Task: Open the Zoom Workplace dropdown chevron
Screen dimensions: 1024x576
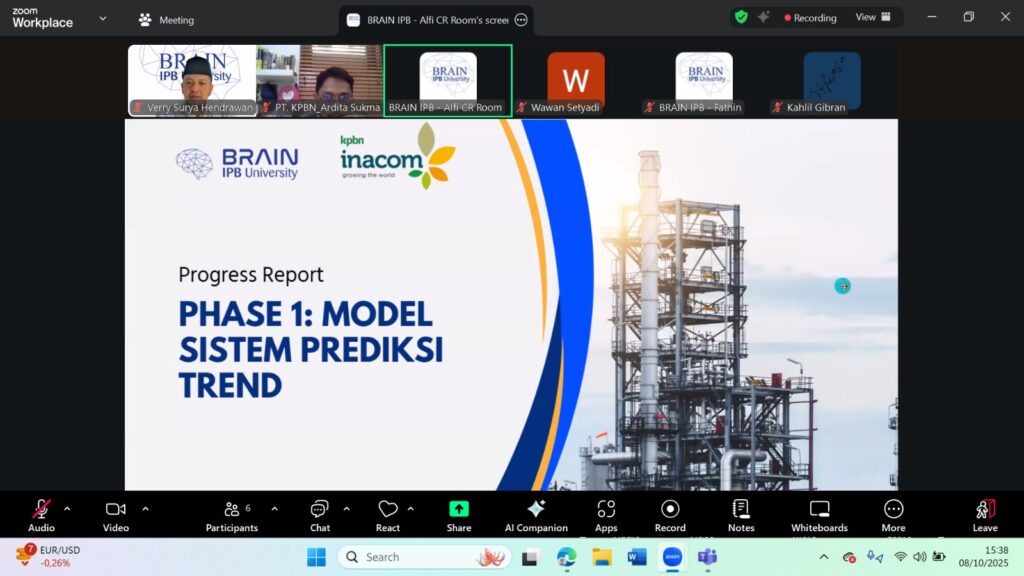Action: [102, 18]
